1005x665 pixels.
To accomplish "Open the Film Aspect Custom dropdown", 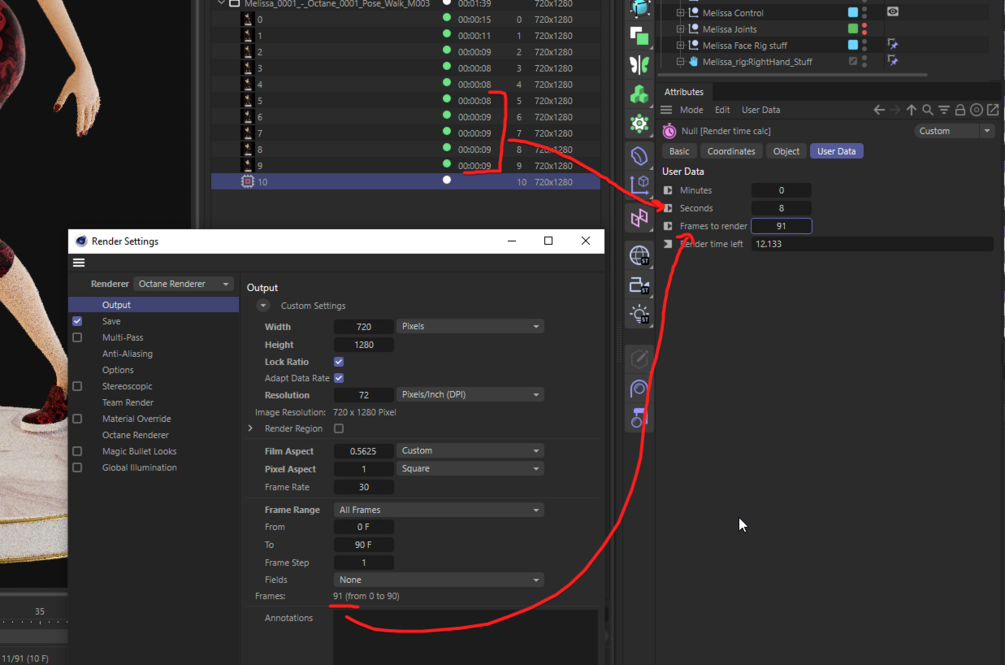I will (x=470, y=451).
